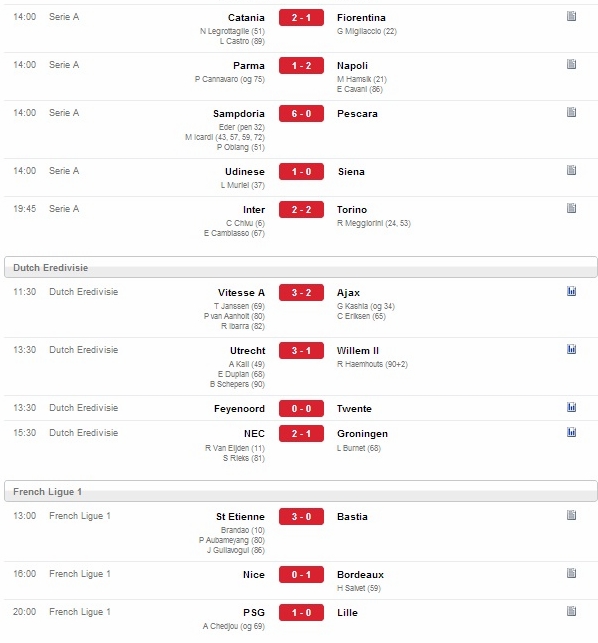Open report icon for Udinese vs Siena
The width and height of the screenshot is (598, 643).
[x=571, y=170]
